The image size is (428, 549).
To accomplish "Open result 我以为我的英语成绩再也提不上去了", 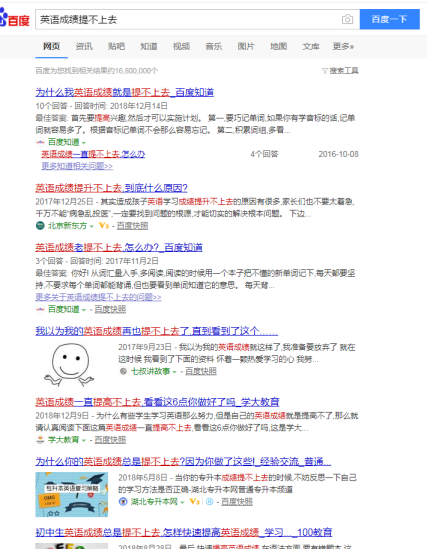I will click(x=157, y=331).
